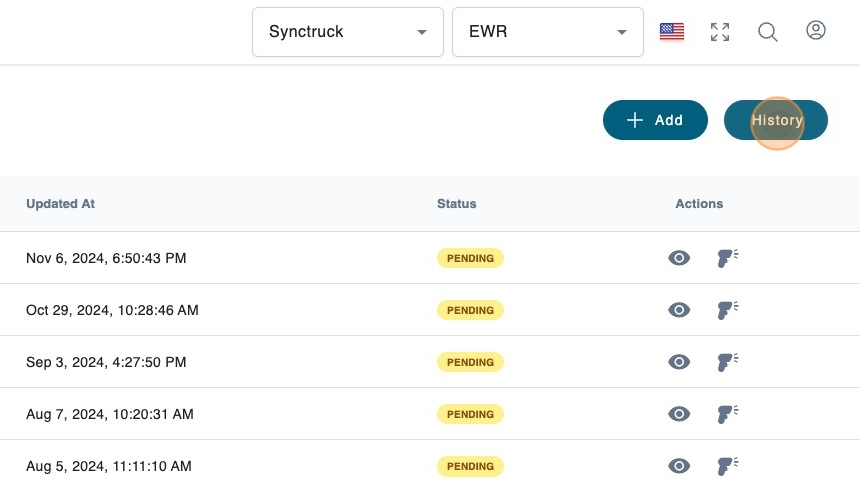860x480 pixels.
Task: Expand the Synctruck dropdown
Action: (x=347, y=32)
